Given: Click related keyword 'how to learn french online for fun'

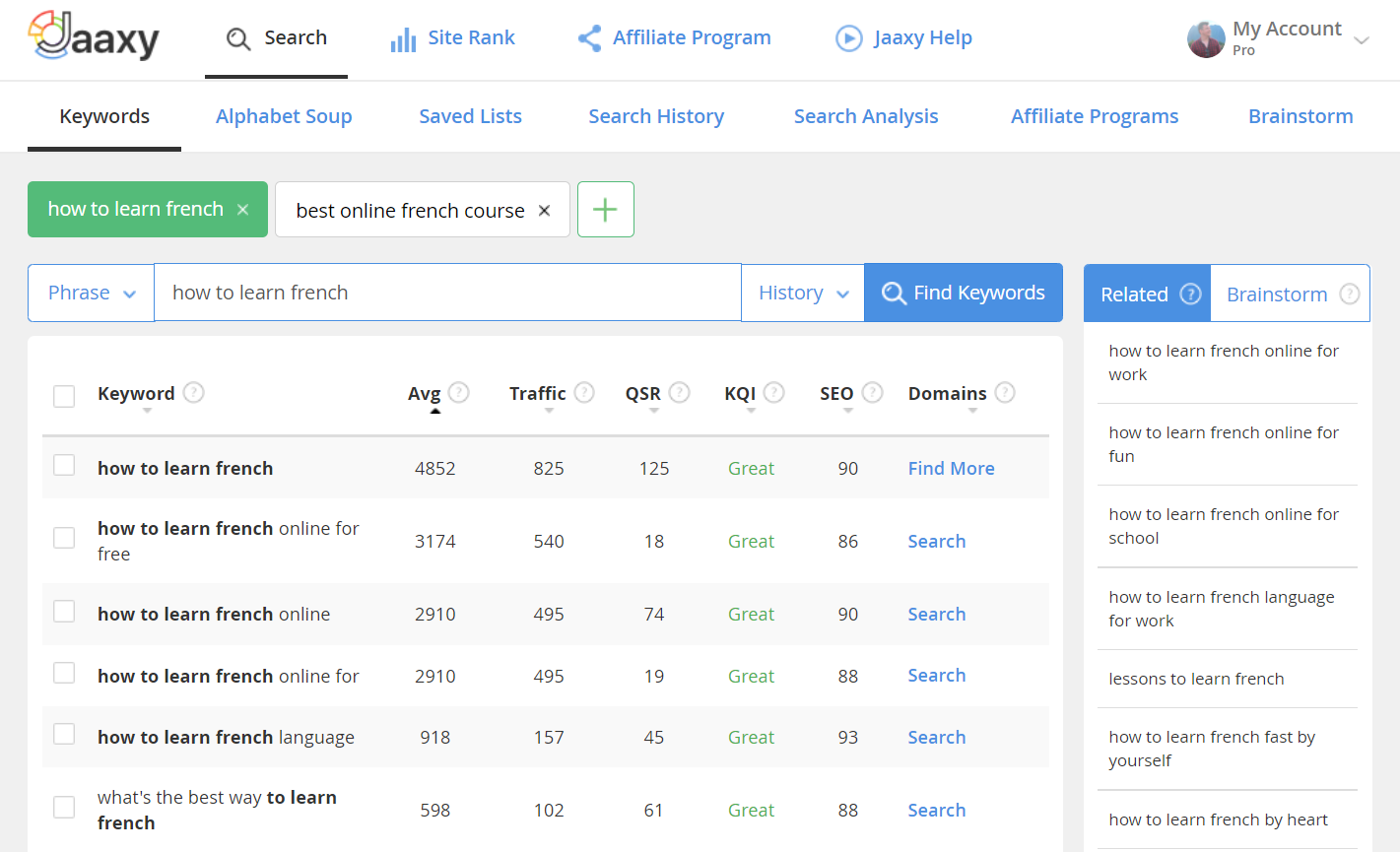Looking at the screenshot, I should [x=1224, y=444].
